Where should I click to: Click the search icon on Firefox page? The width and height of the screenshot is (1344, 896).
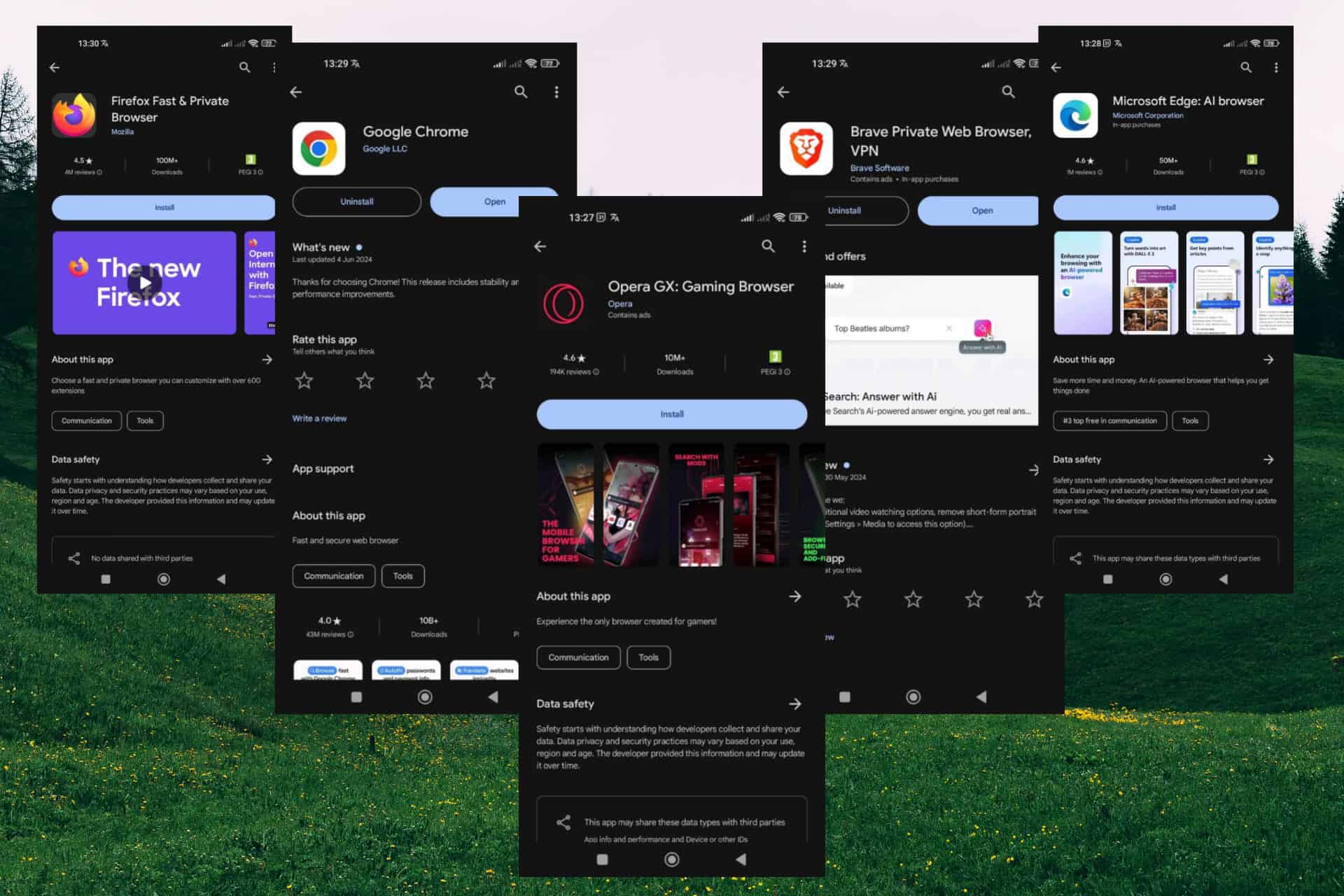point(243,68)
